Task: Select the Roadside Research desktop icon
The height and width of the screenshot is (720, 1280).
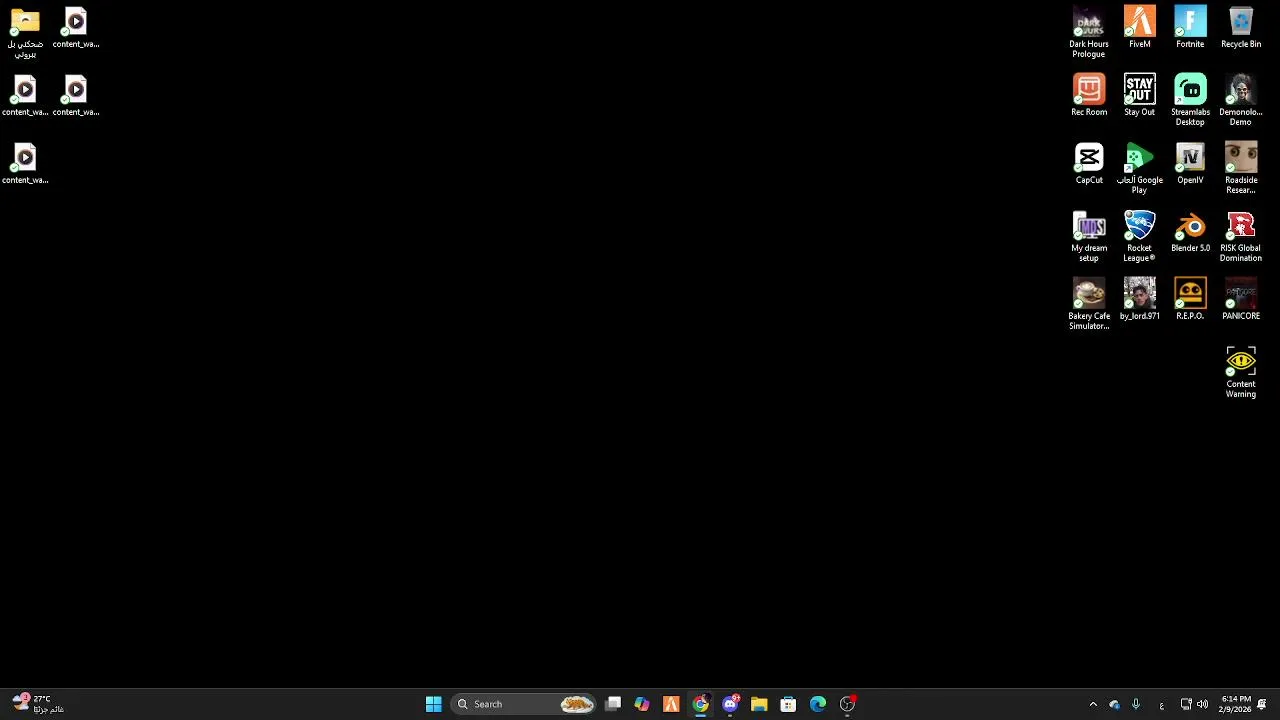Action: pos(1241,168)
